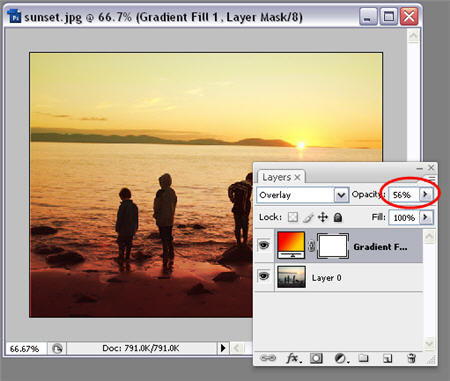Screen dimensions: 450x381
Task: Toggle Lock Position move icon
Action: click(x=323, y=217)
